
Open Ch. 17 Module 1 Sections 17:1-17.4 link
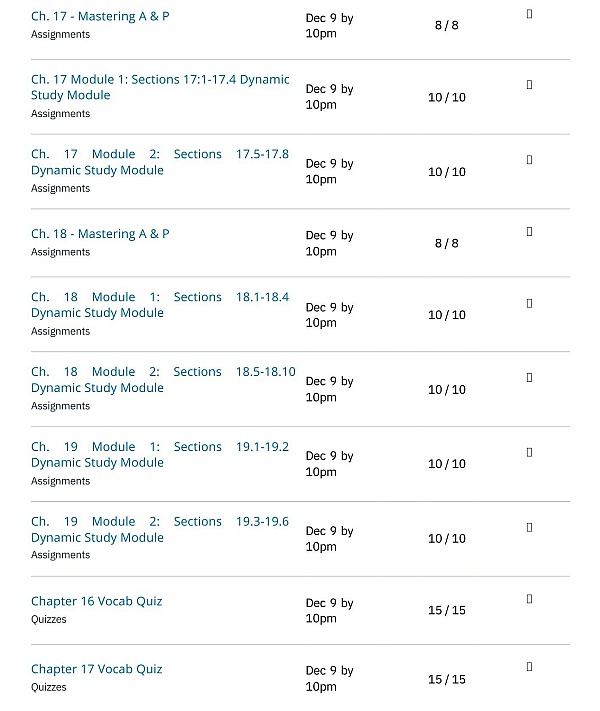pyautogui.click(x=160, y=87)
